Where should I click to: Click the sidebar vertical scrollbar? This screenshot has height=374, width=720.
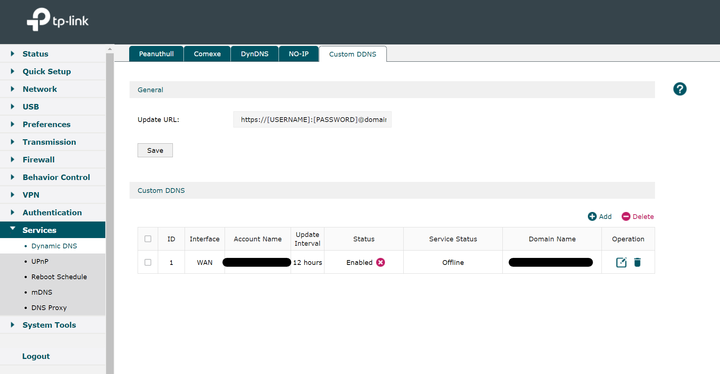110,213
